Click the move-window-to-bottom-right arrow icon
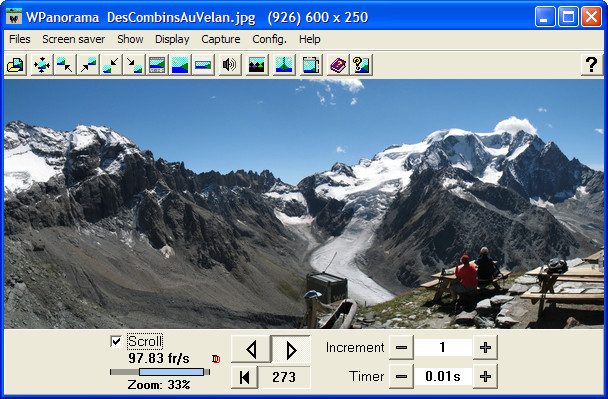This screenshot has height=399, width=608. pos(134,65)
